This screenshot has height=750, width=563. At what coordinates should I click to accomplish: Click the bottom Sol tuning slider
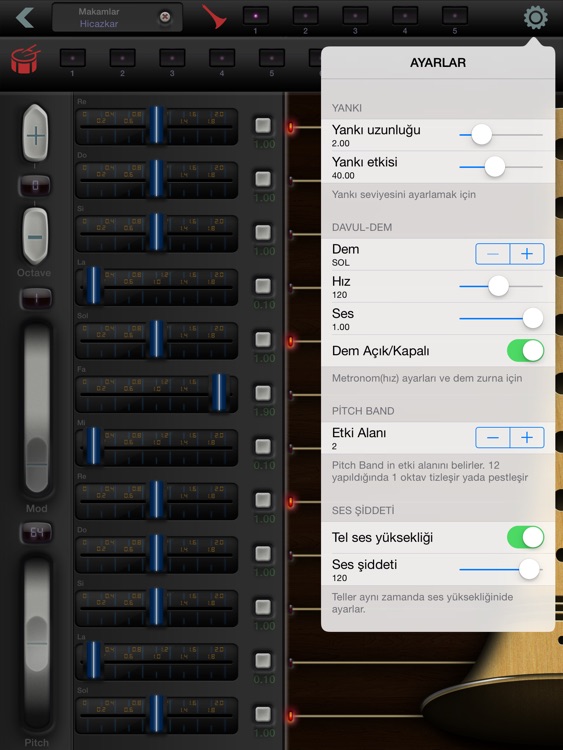pyautogui.click(x=156, y=715)
